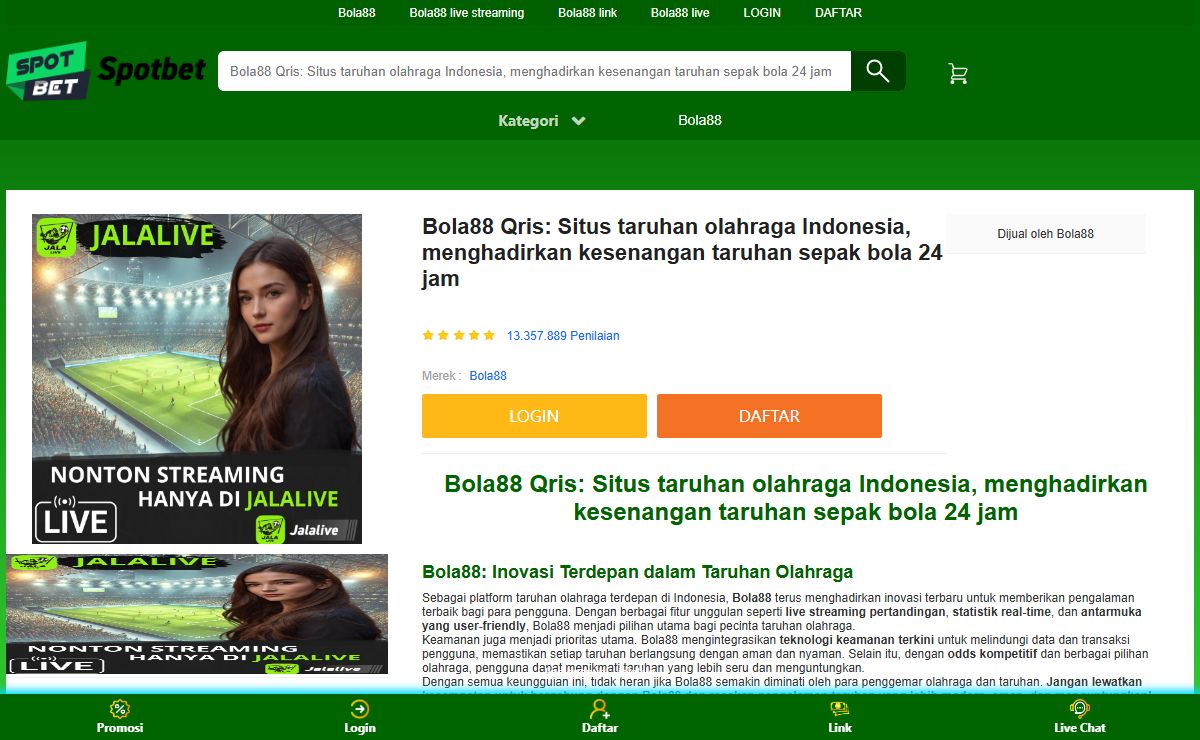Viewport: 1200px width, 740px height.
Task: Open Bola88 link menu item
Action: (x=588, y=13)
